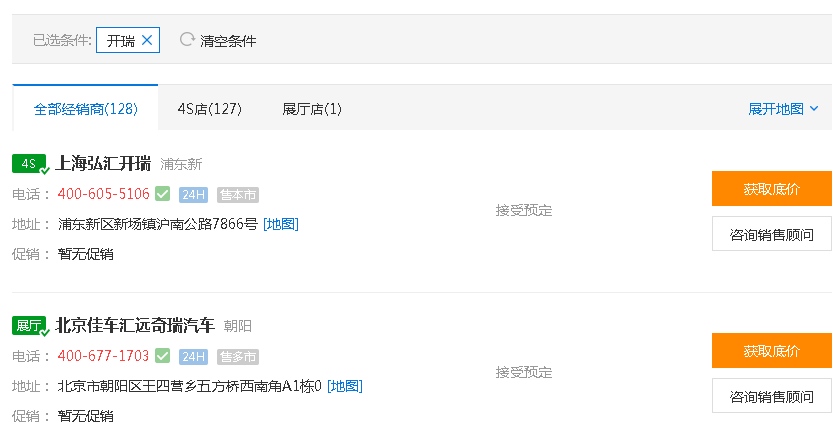Image resolution: width=840 pixels, height=446 pixels.
Task: Click the 清空条件 refresh icon
Action: [186, 40]
